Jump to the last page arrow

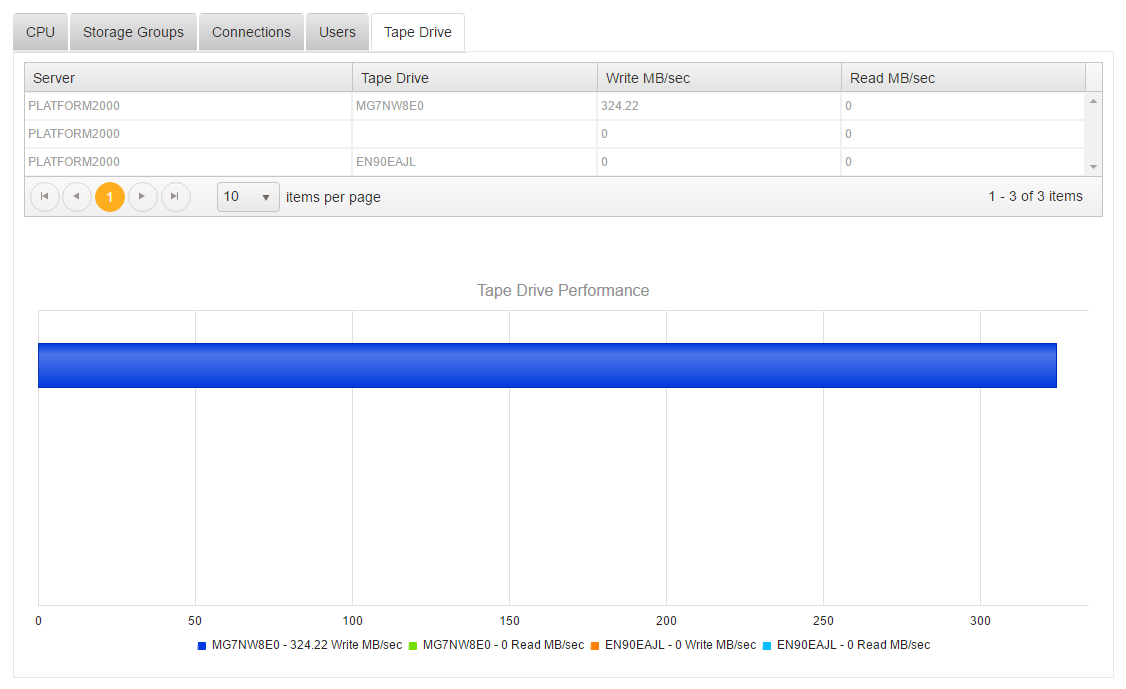175,197
